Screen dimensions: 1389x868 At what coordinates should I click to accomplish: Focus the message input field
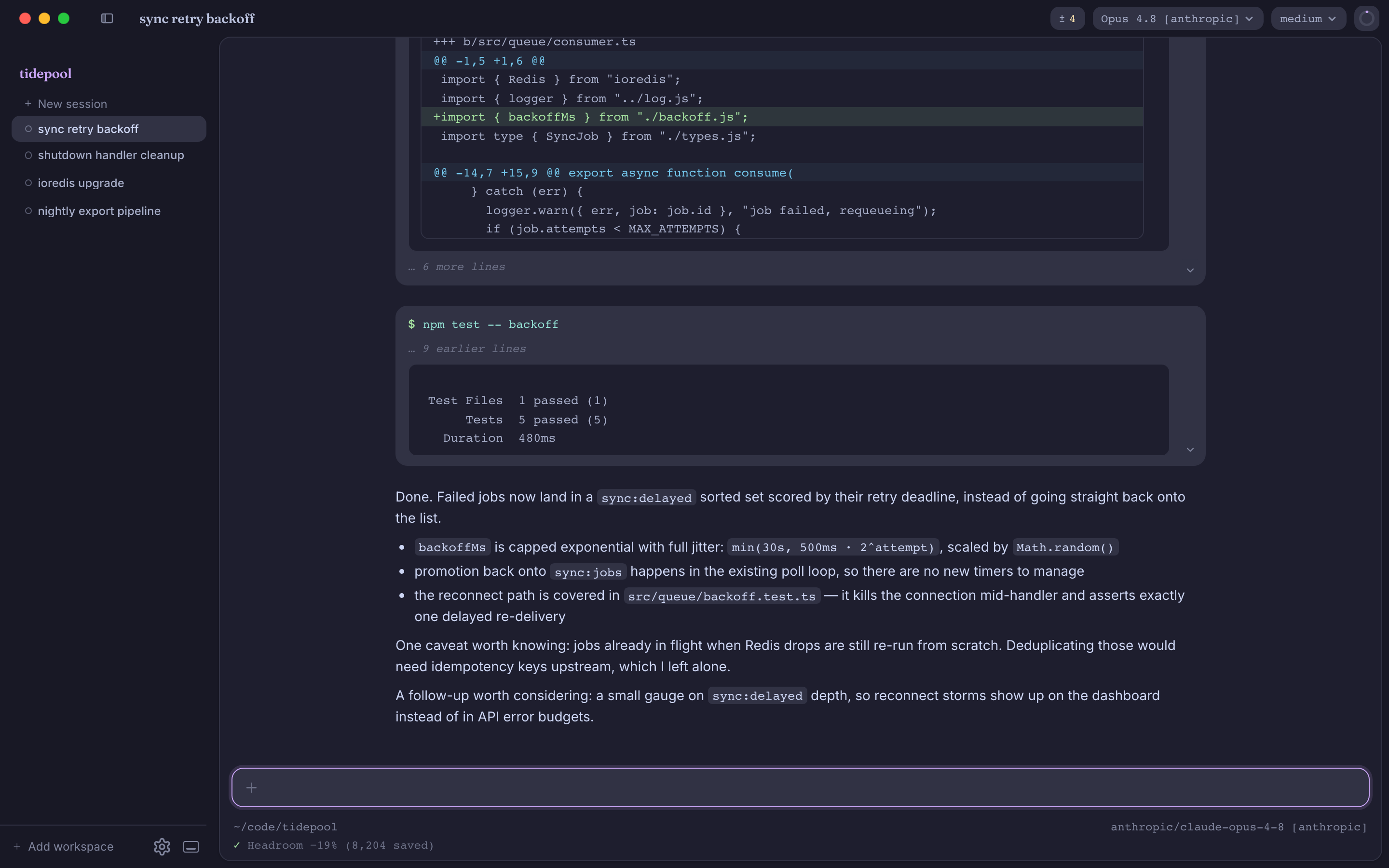[x=800, y=787]
